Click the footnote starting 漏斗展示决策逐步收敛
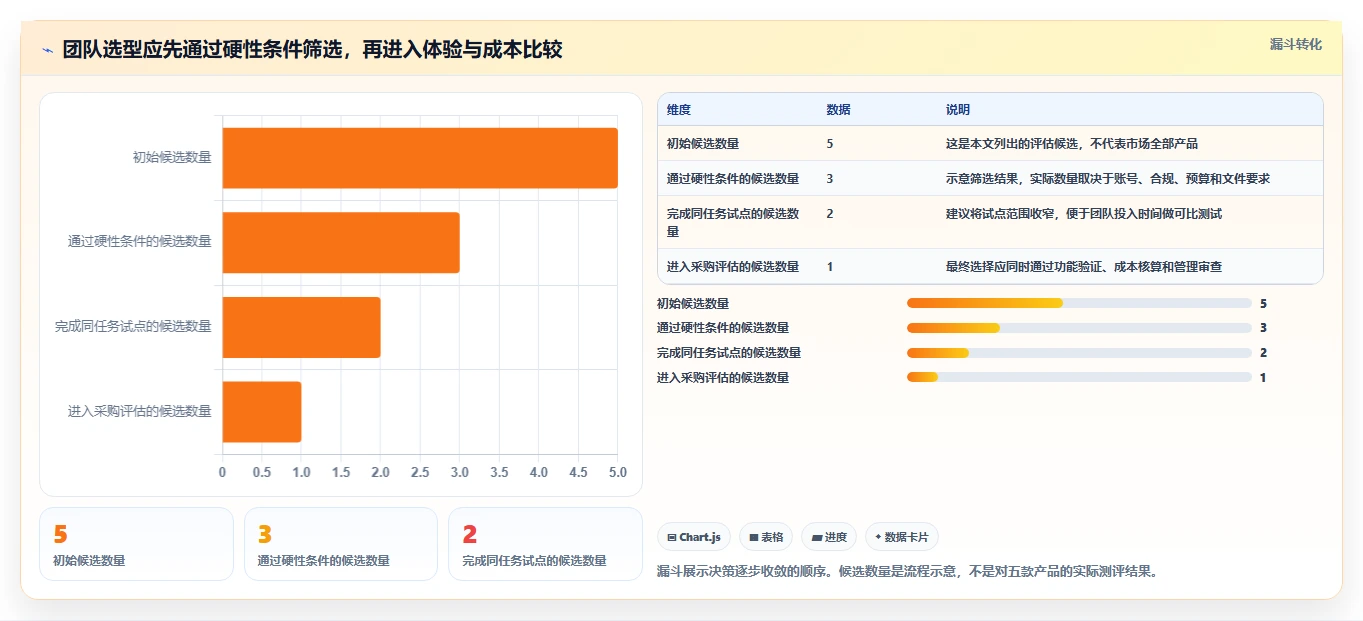The image size is (1363, 621). 907,573
